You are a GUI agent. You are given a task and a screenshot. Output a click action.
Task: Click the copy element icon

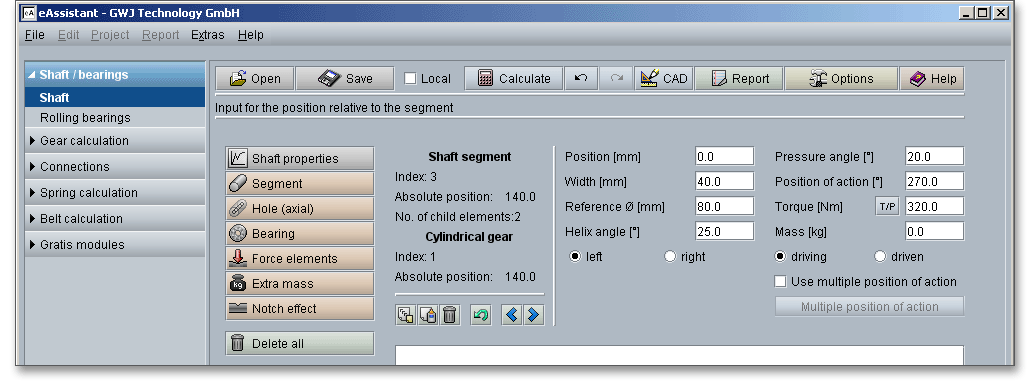[405, 315]
